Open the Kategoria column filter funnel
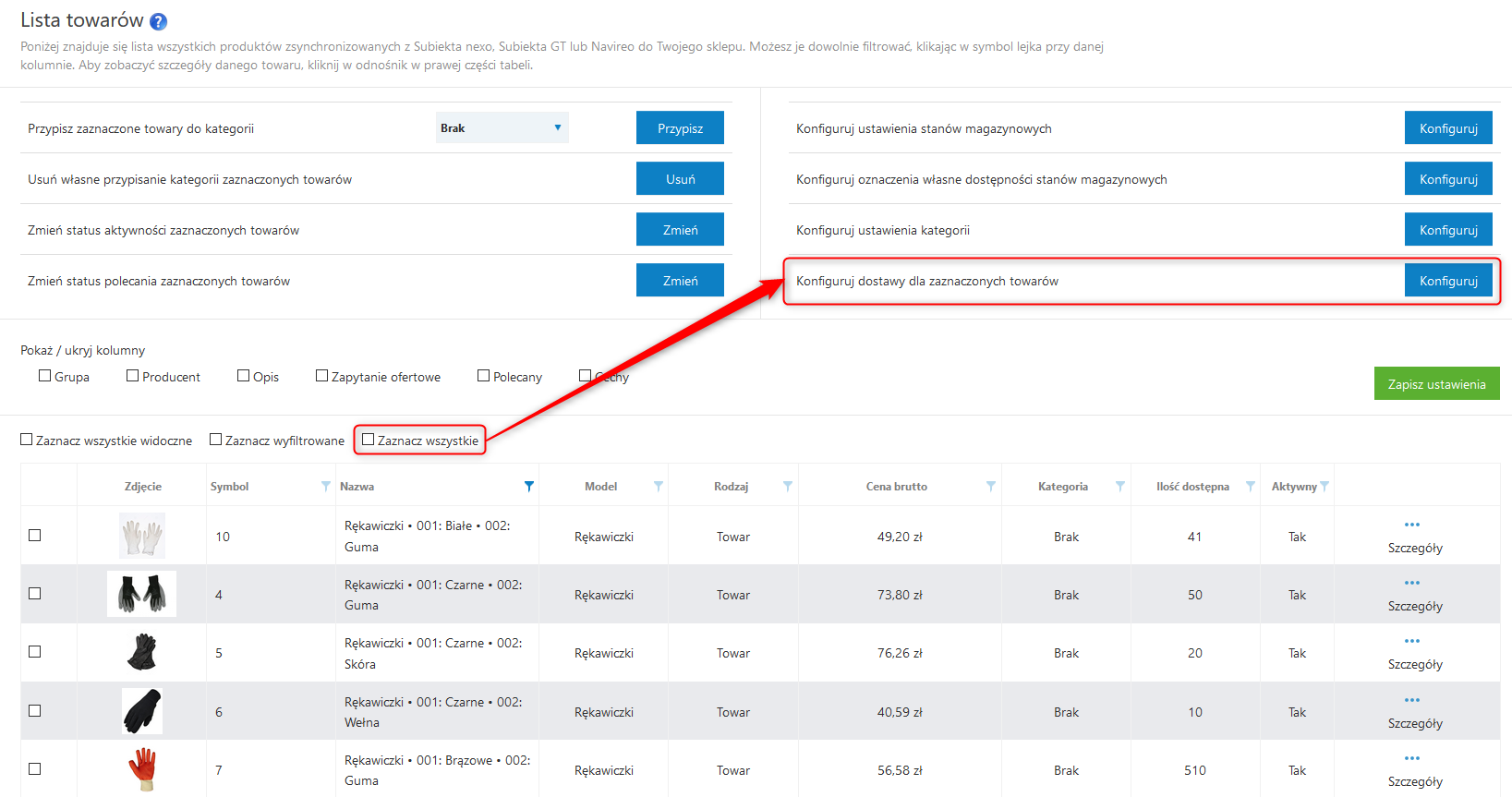The image size is (1512, 797). (1119, 487)
